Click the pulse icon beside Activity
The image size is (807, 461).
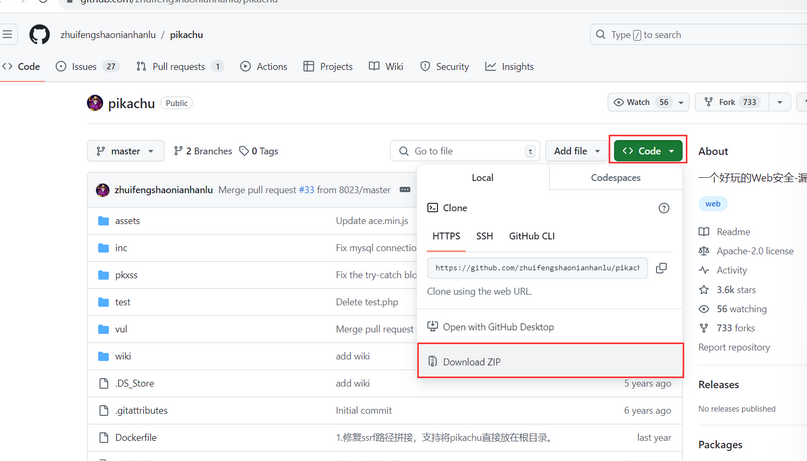[704, 270]
